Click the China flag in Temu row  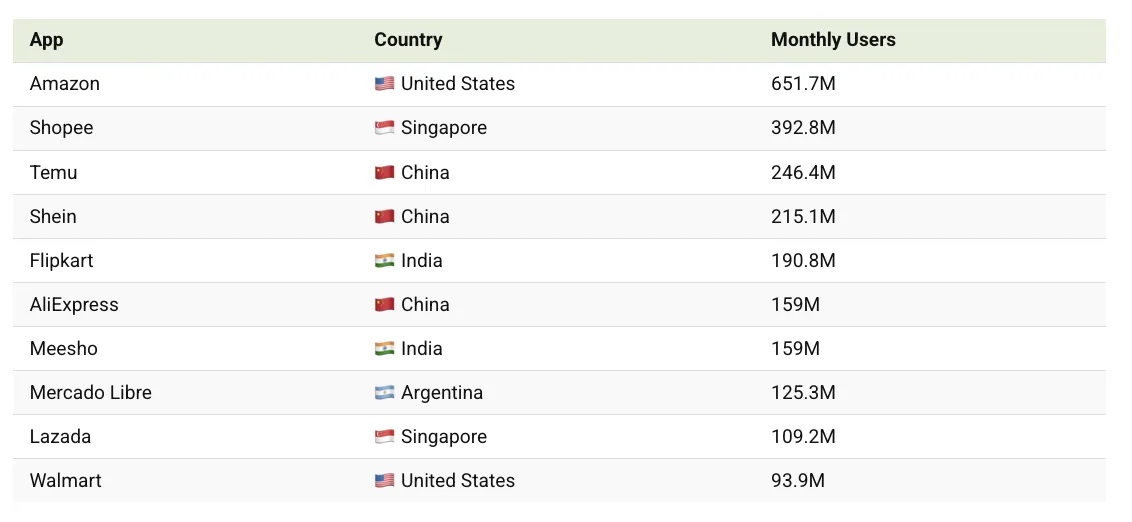[384, 172]
